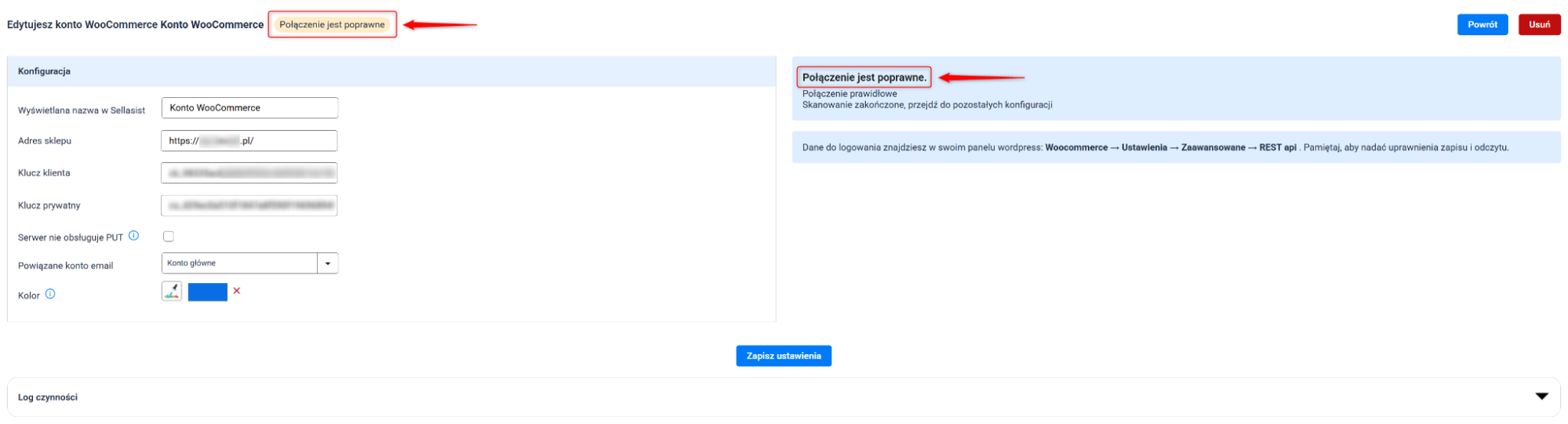The width and height of the screenshot is (1568, 424).
Task: Click the Klucz klienta input field
Action: pos(249,173)
